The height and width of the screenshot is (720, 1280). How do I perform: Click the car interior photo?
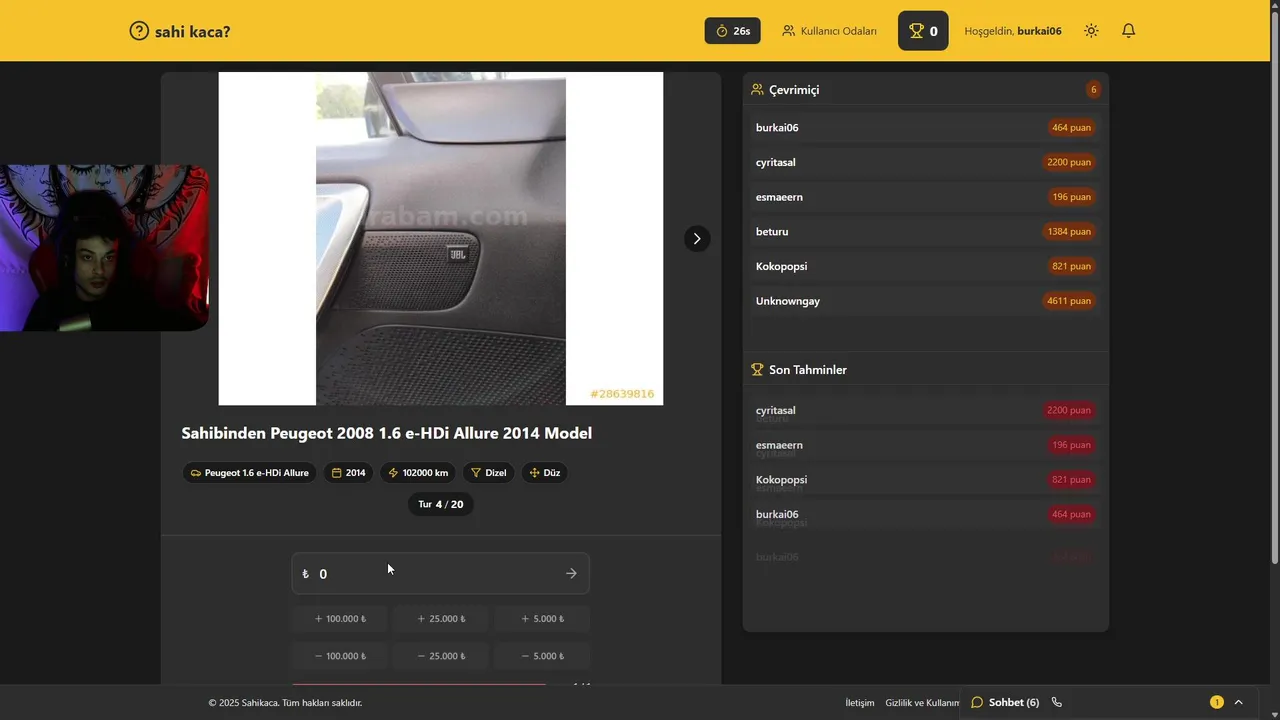[441, 238]
